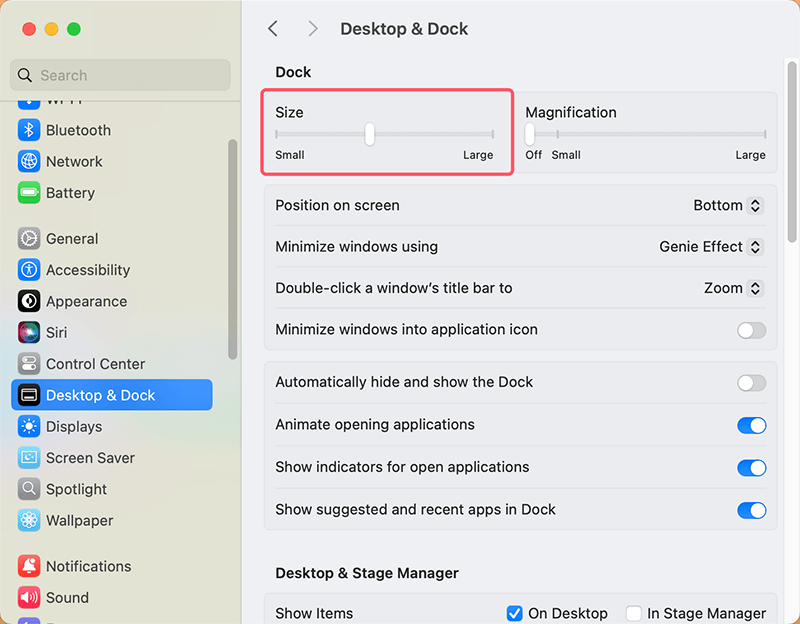Click the back navigation arrow
The image size is (800, 624).
273,29
